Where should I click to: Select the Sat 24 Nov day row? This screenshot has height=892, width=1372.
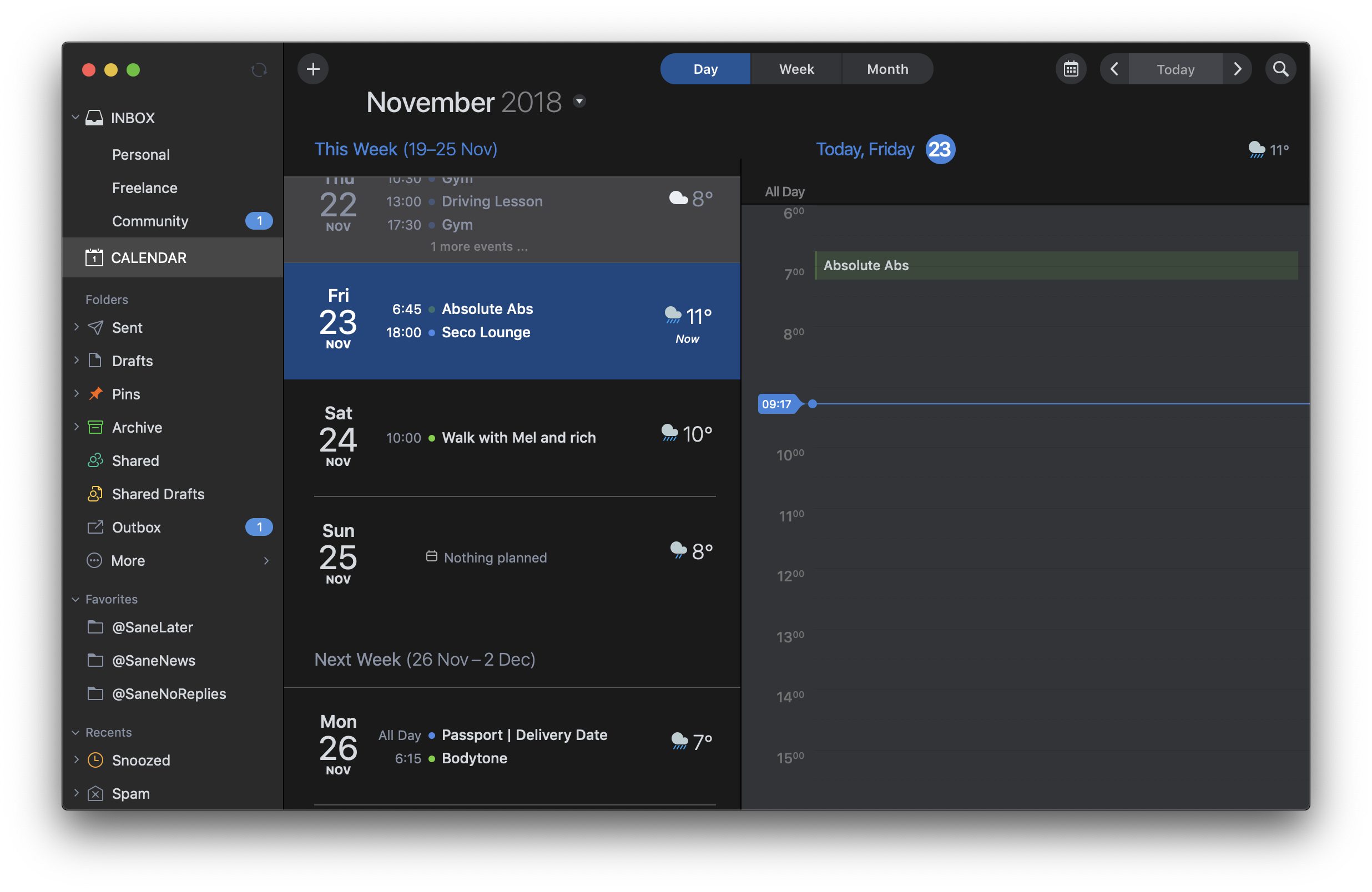coord(512,438)
